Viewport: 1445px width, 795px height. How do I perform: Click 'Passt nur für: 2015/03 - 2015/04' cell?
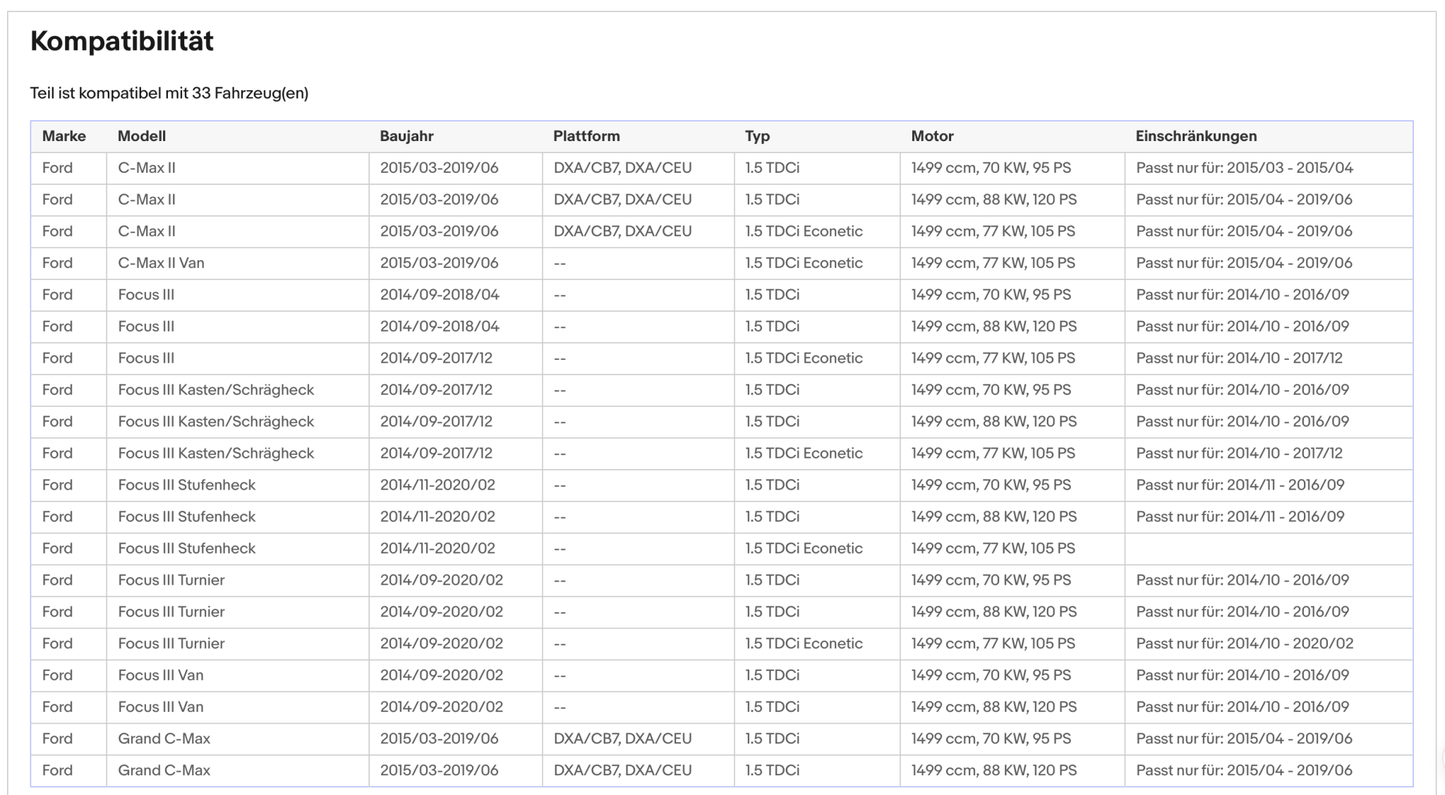1268,168
